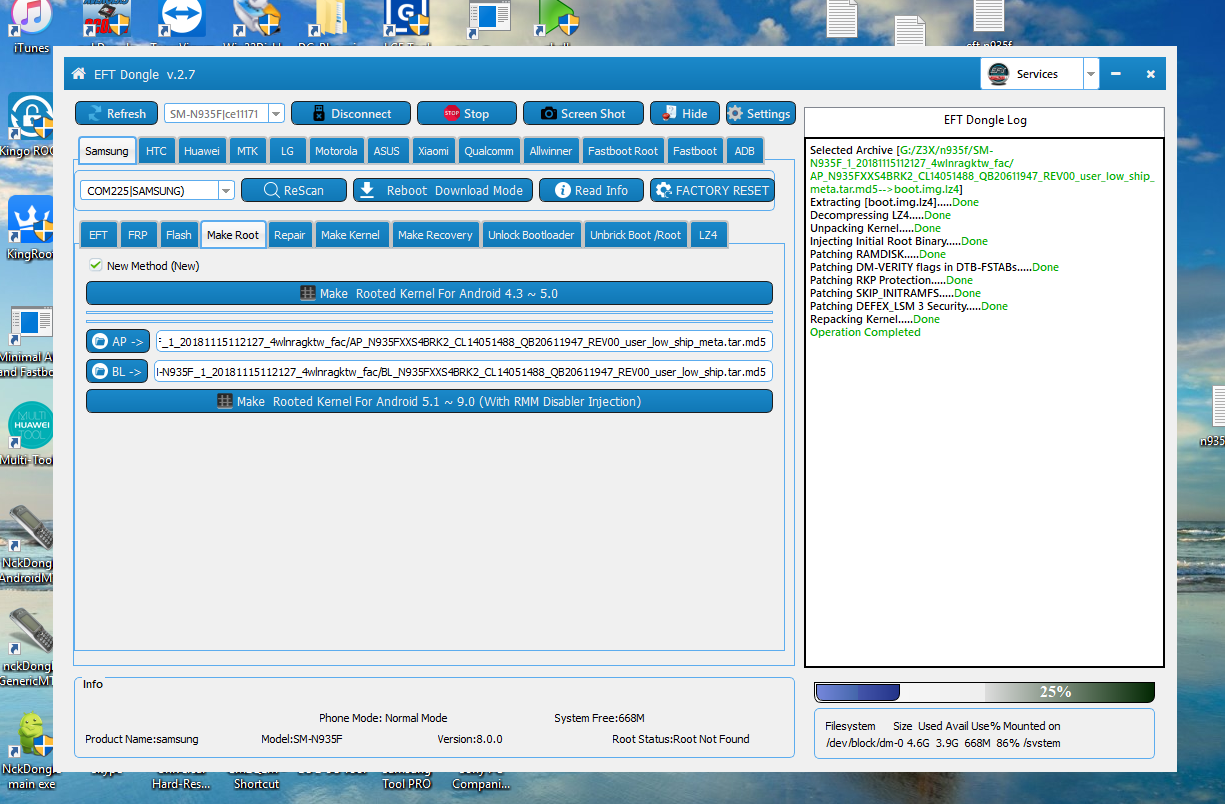Click Disconnect with the phone icon
Viewport: 1225px width, 804px height.
[349, 113]
